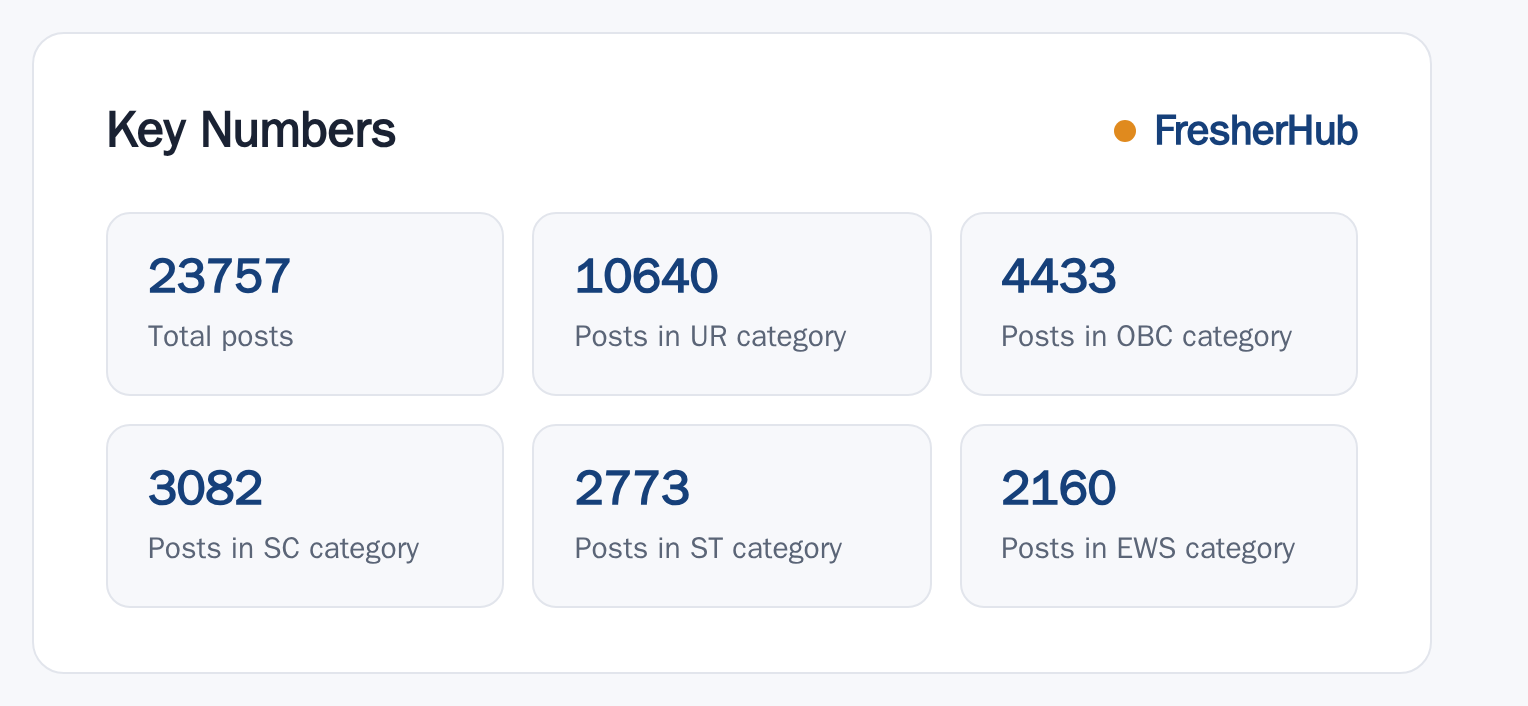Select the 3082 number
Screen dimensions: 1528x706
point(205,488)
